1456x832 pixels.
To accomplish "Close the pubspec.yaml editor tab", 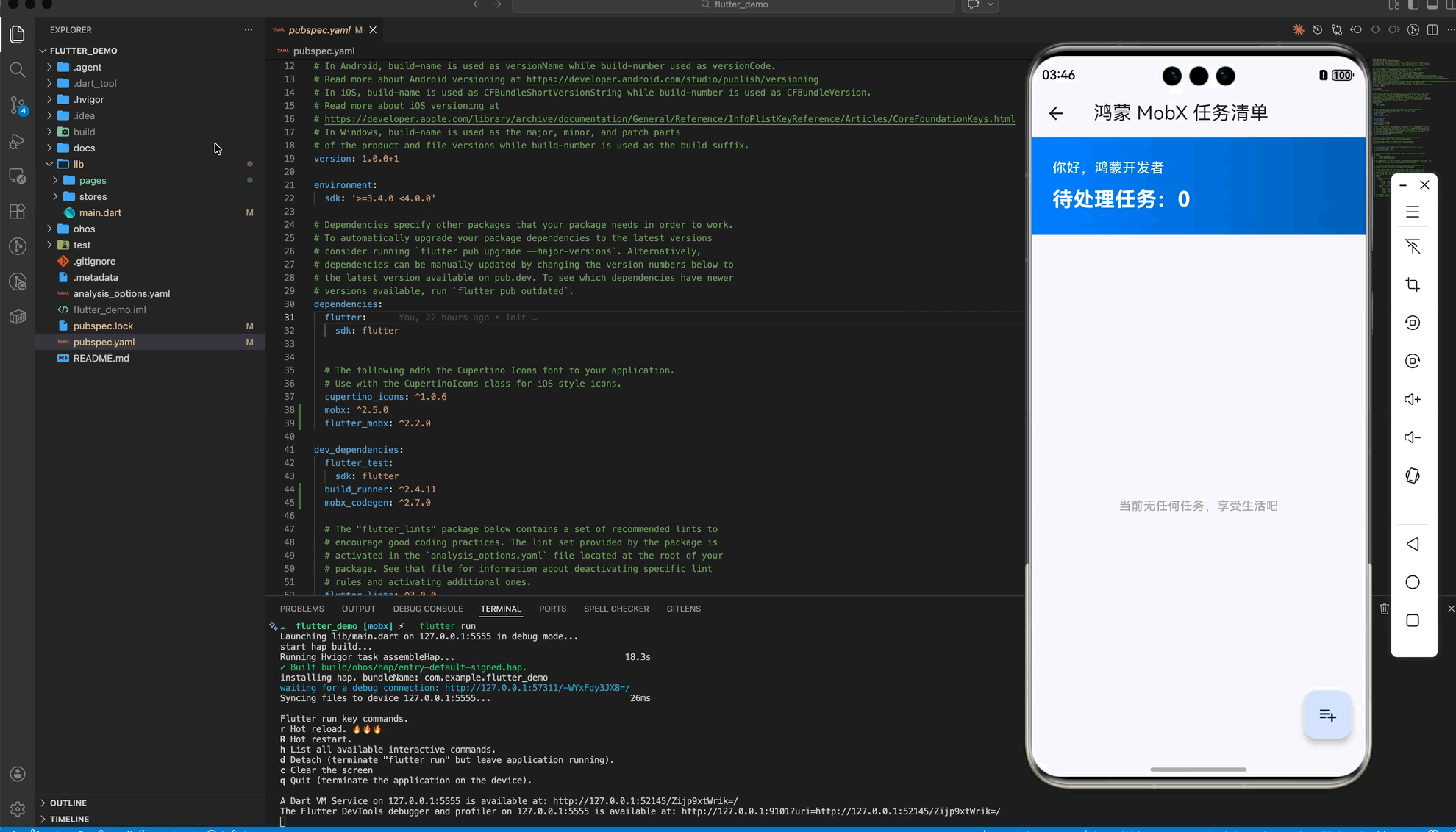I will coord(373,30).
